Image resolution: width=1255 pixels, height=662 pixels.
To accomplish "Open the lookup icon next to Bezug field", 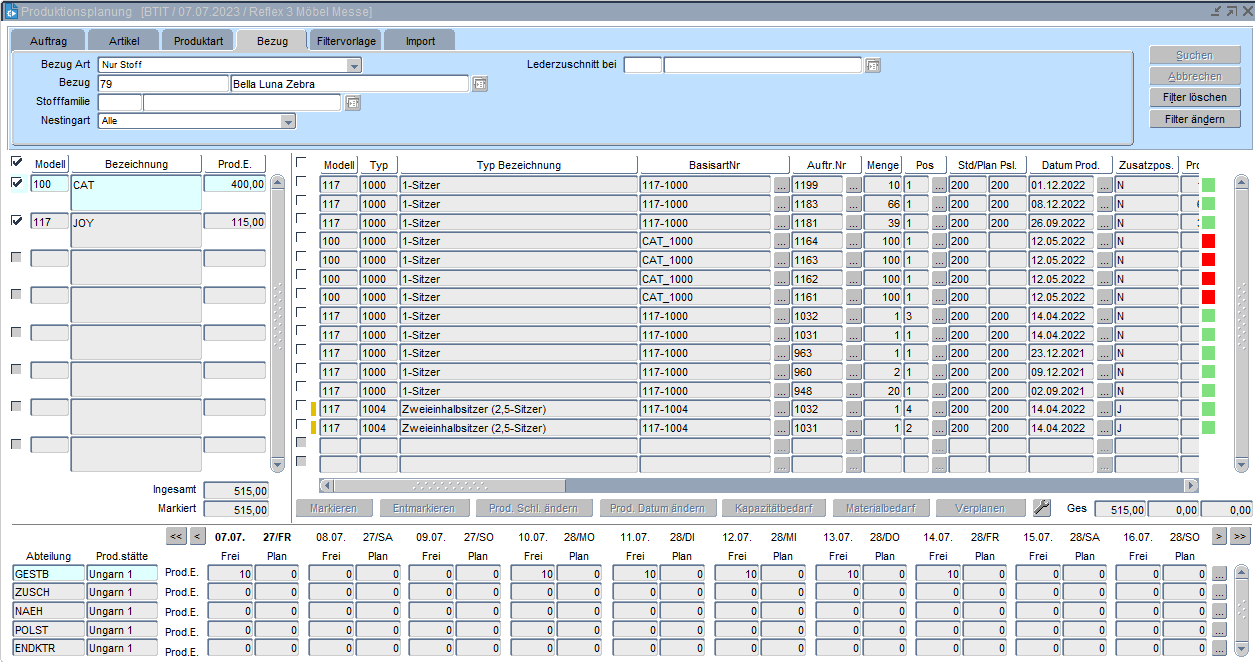I will point(480,84).
